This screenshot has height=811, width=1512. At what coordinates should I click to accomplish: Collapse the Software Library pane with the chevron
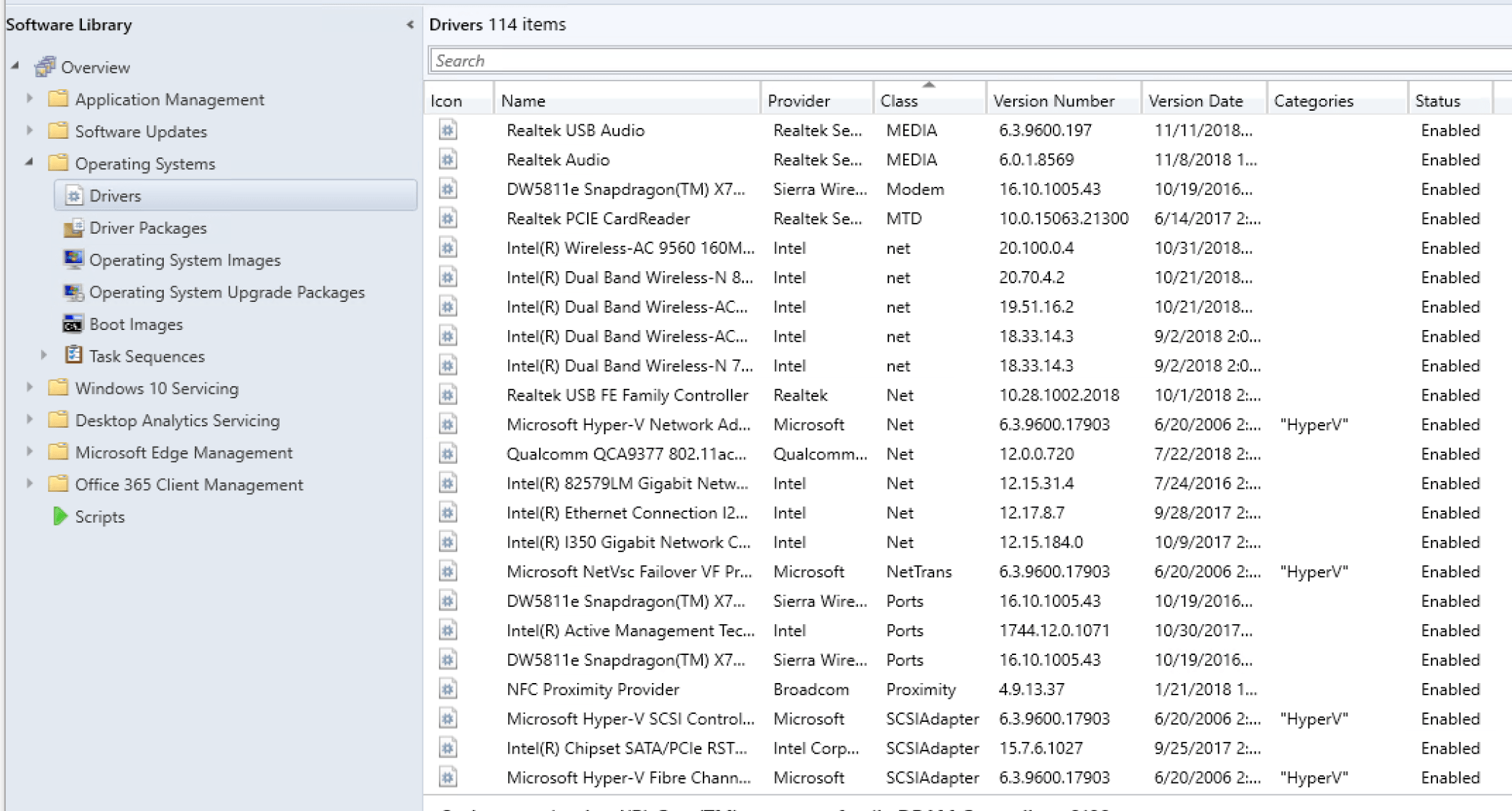coord(410,24)
